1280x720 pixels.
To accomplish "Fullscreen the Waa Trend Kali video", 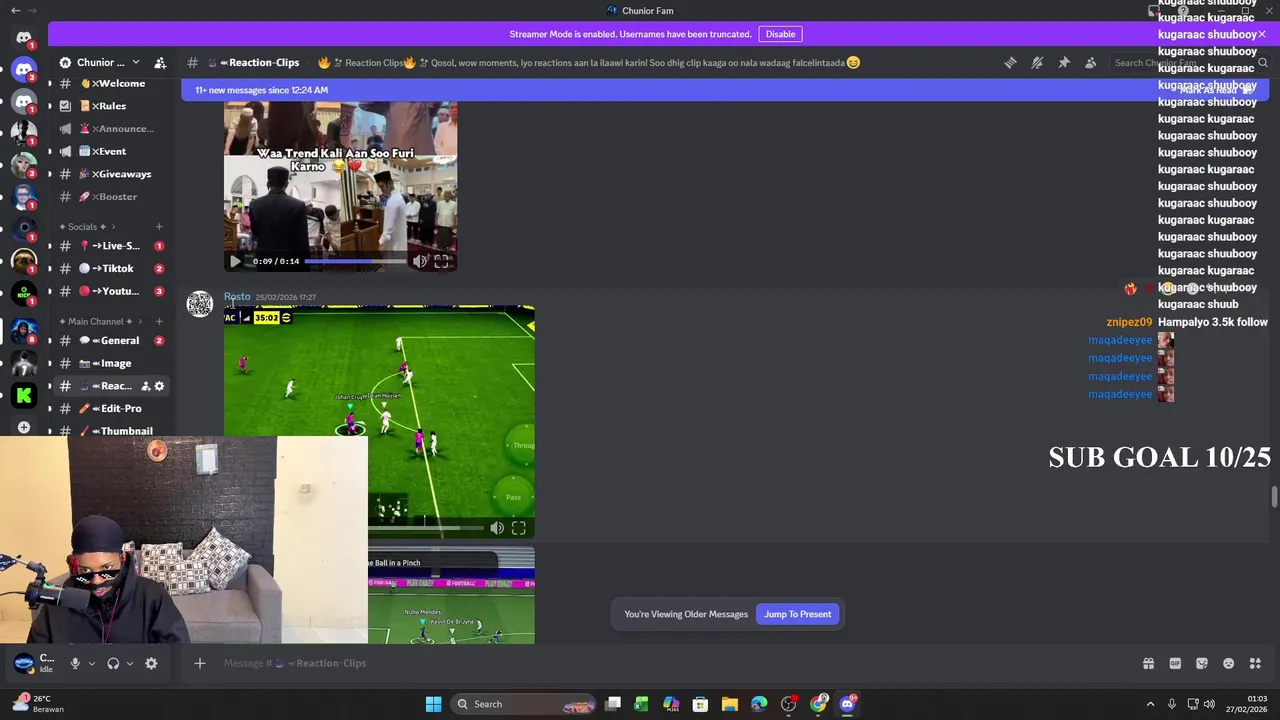I will (441, 261).
